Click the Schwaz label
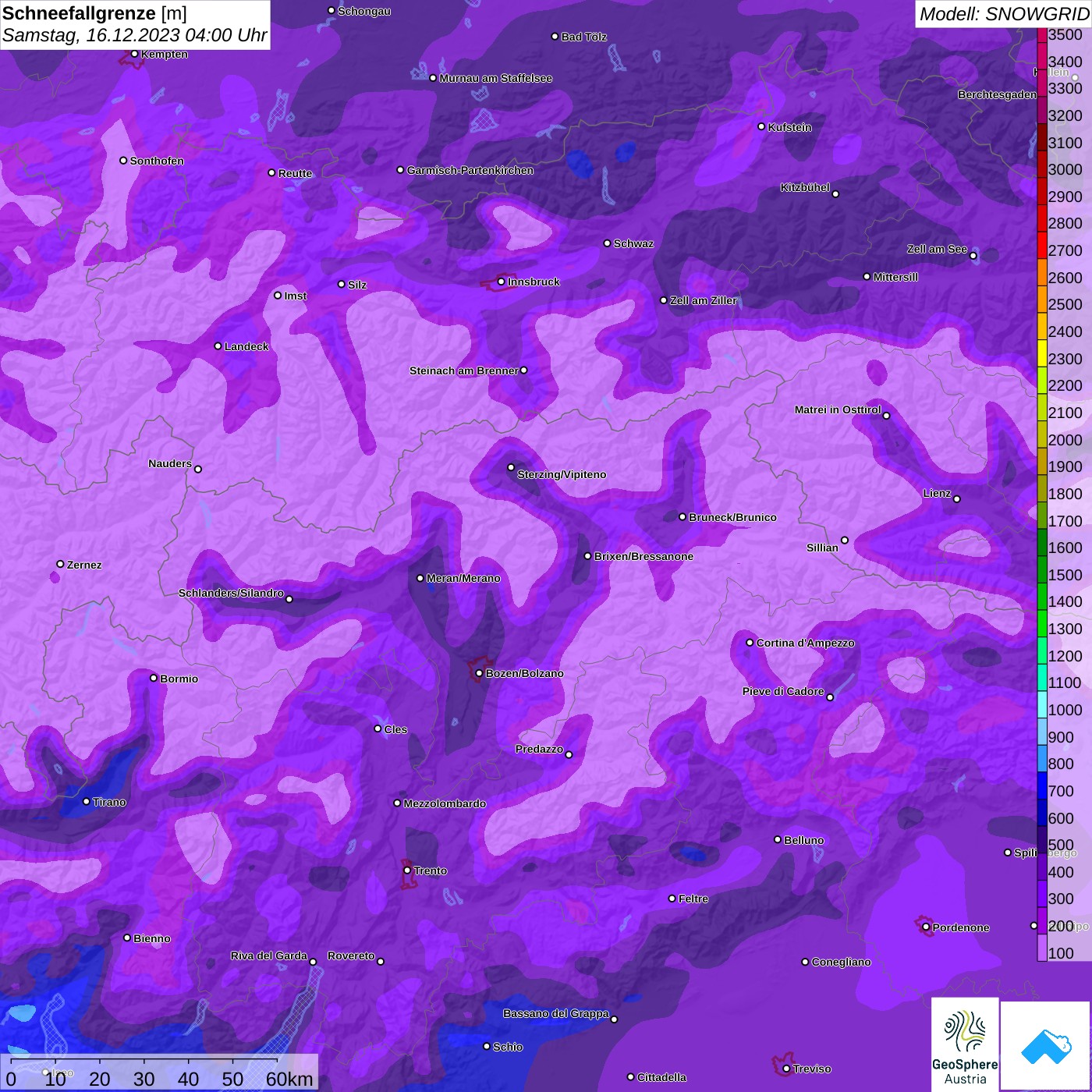 (633, 243)
